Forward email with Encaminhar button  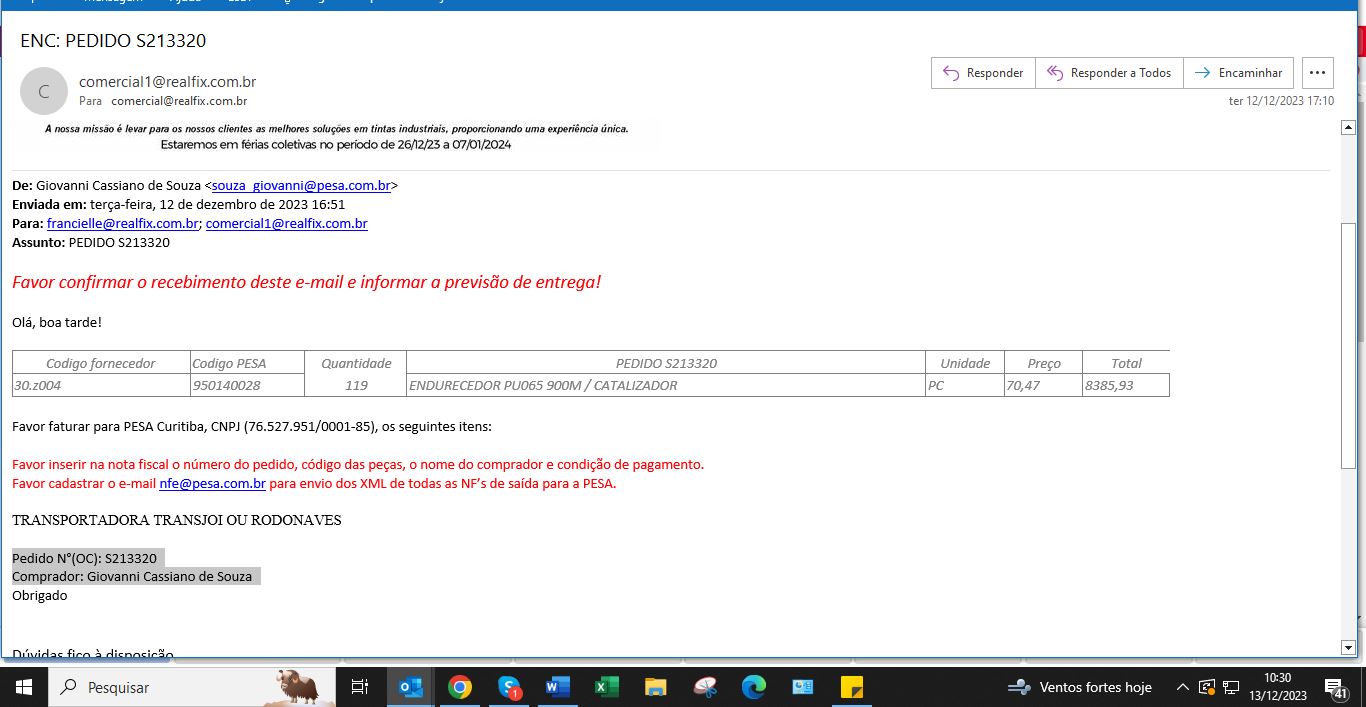coord(1238,73)
